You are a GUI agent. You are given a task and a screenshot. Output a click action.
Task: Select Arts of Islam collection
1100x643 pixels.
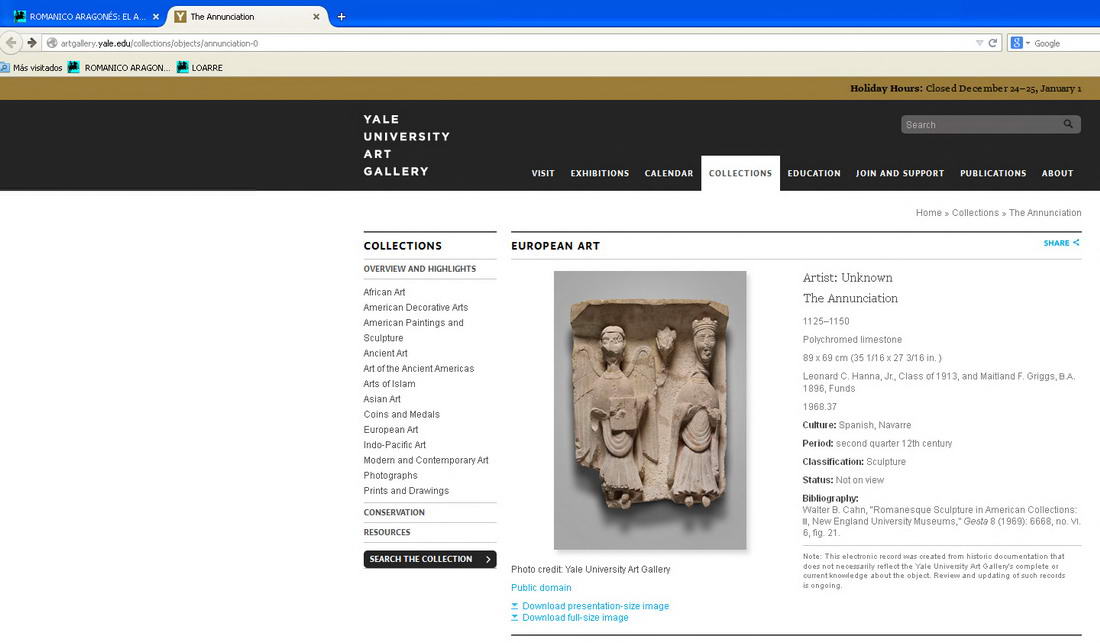coord(389,384)
